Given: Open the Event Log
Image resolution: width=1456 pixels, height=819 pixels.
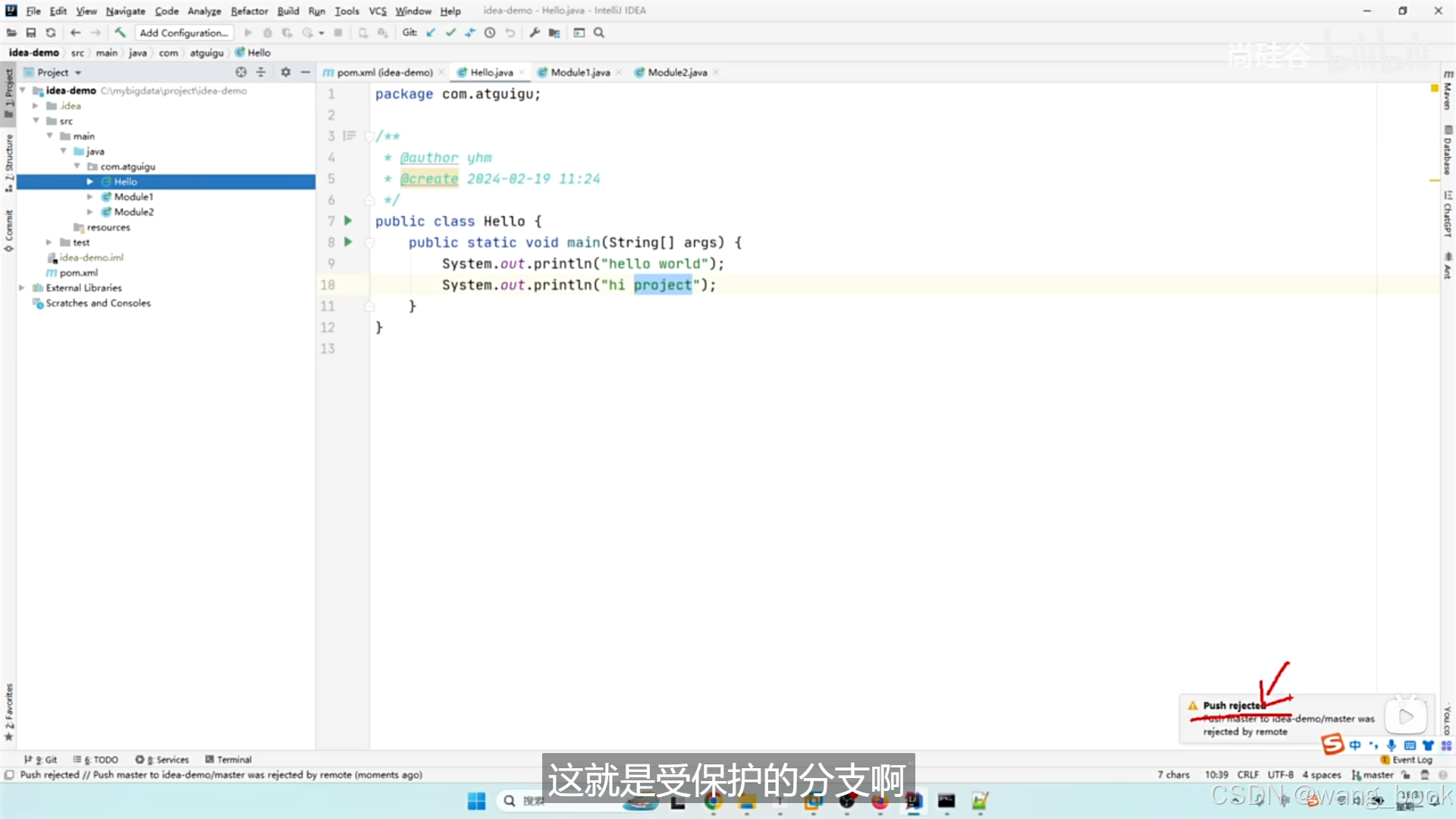Looking at the screenshot, I should [x=1407, y=759].
